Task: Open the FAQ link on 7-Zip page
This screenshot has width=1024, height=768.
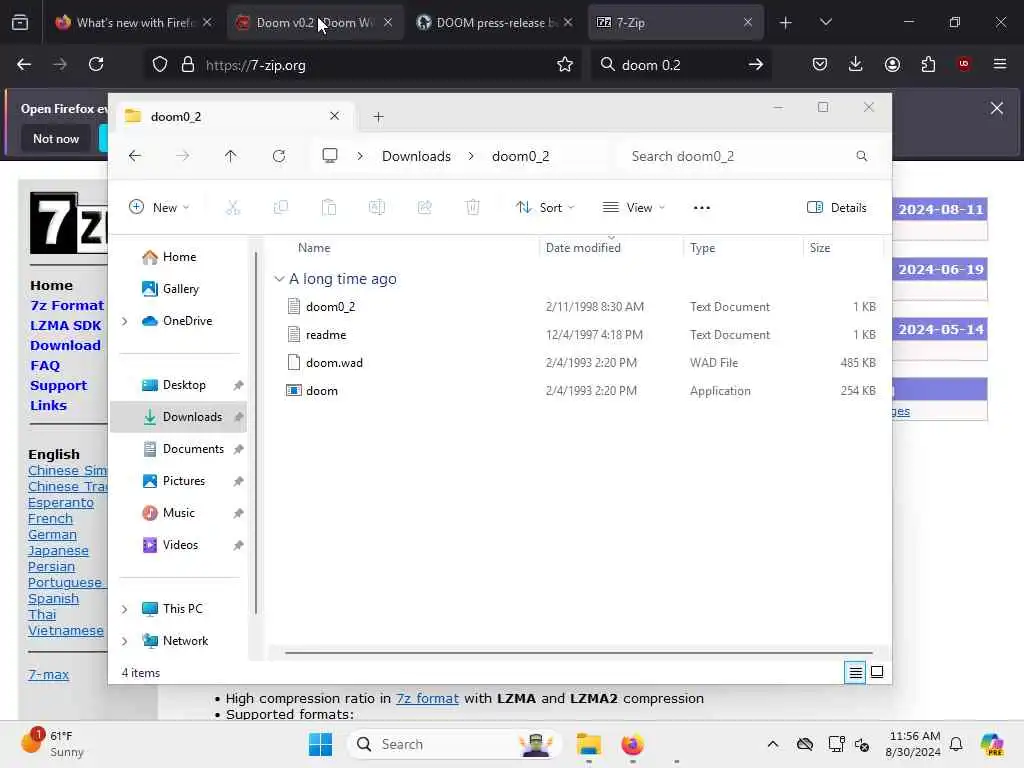Action: (45, 366)
